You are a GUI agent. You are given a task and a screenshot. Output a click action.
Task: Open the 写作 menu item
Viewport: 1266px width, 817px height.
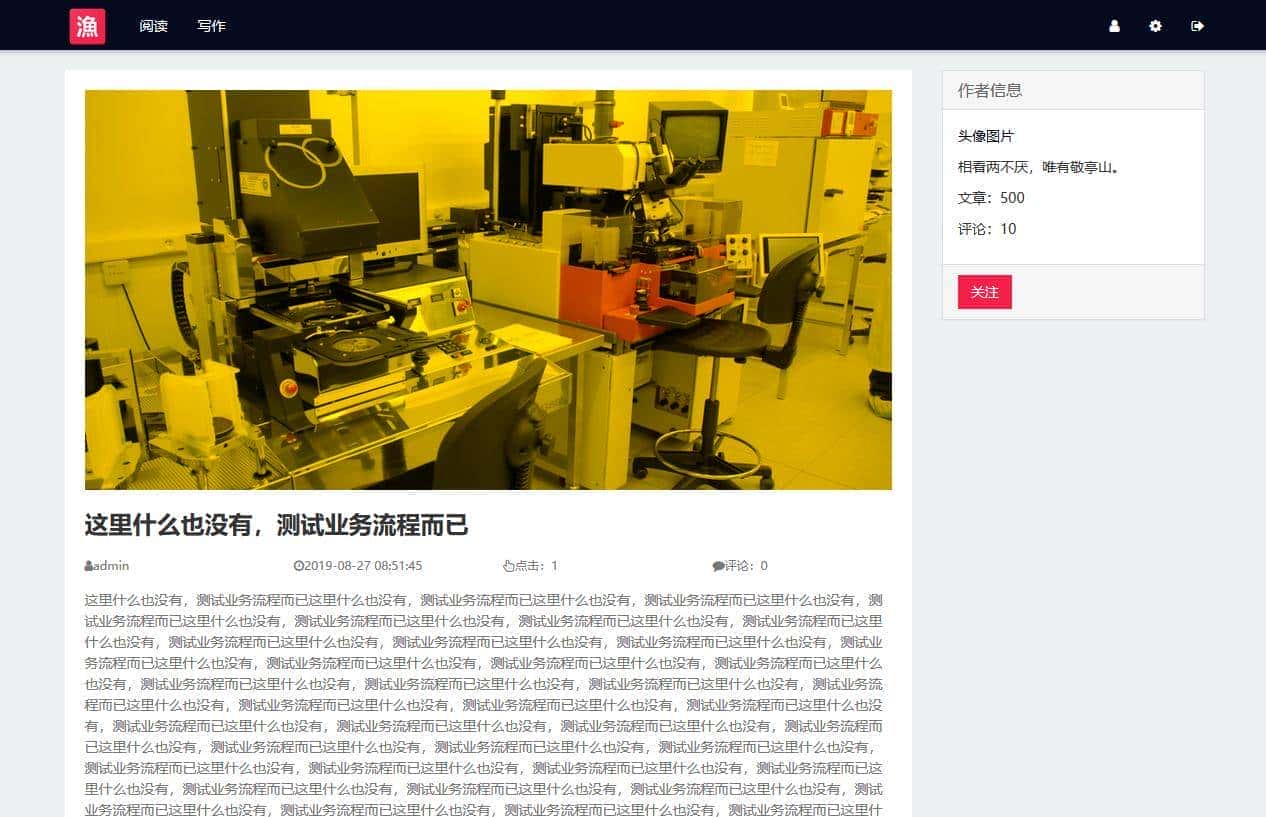pyautogui.click(x=211, y=26)
